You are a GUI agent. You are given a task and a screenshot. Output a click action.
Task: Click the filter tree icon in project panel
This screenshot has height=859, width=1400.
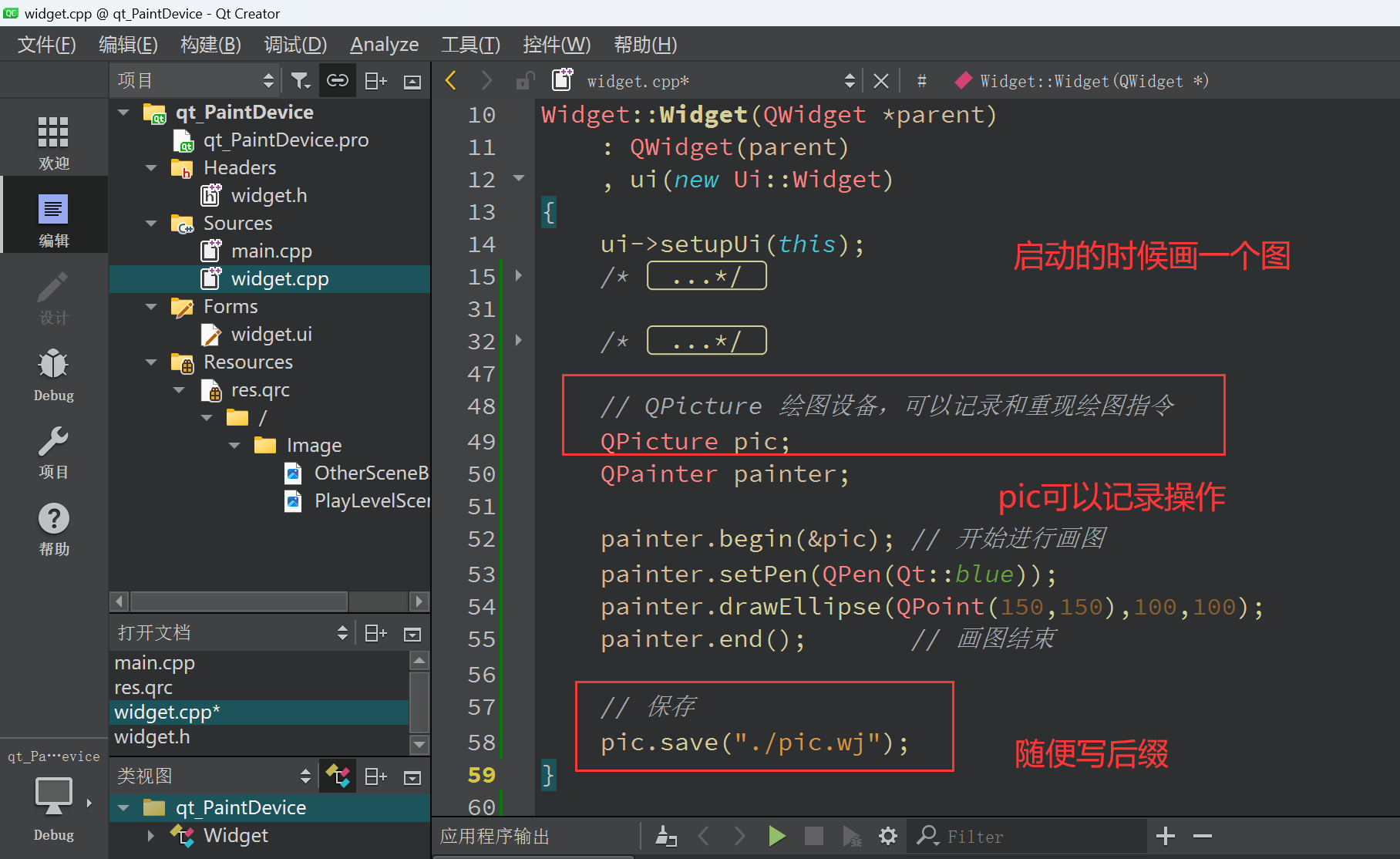coord(301,81)
